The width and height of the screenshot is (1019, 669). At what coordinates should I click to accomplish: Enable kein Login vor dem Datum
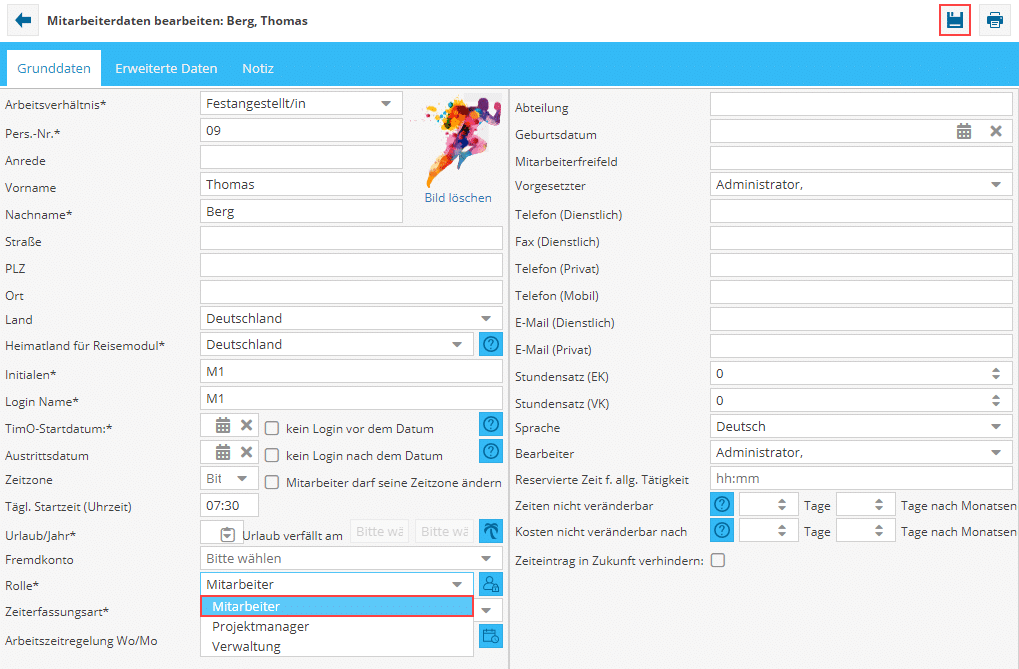click(x=272, y=428)
